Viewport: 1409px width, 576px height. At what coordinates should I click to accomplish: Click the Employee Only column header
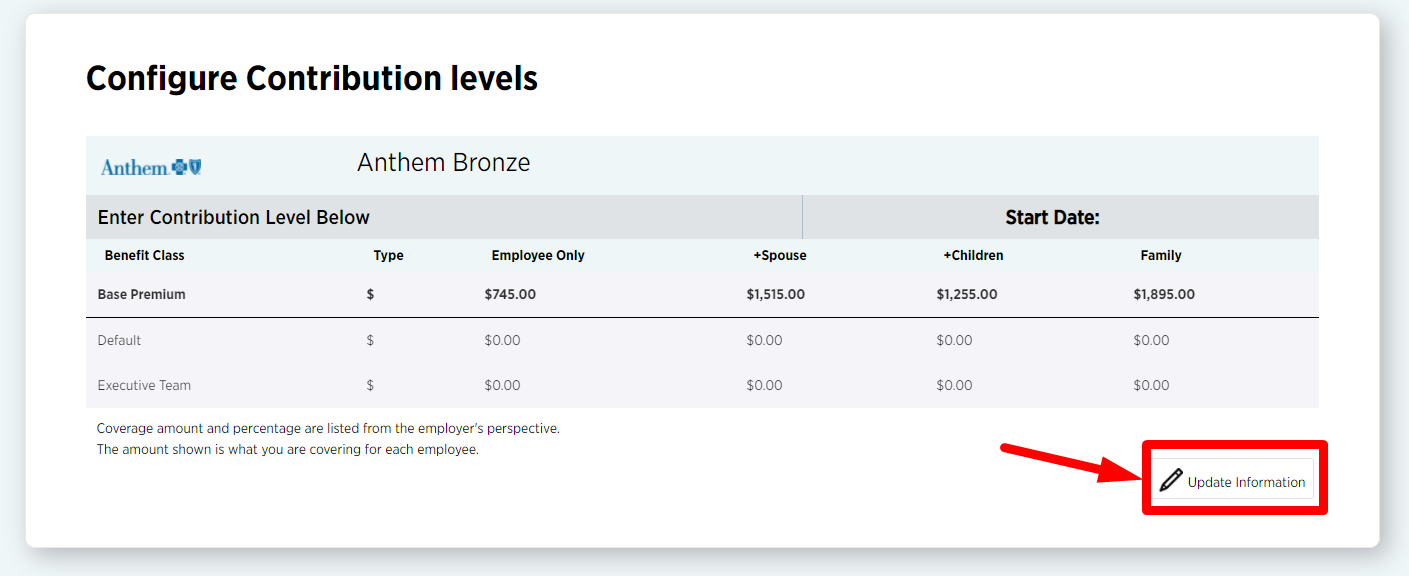[x=538, y=255]
